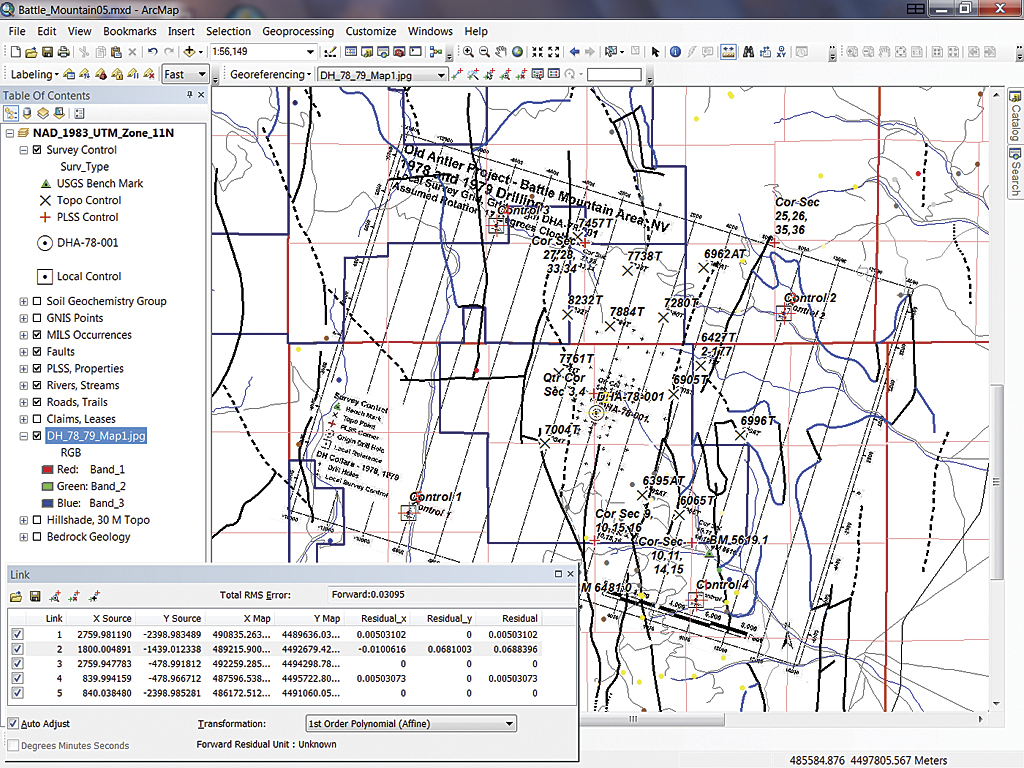Uncheck the DH_78_79_Map1.jpg layer
This screenshot has width=1024, height=768.
coord(37,436)
